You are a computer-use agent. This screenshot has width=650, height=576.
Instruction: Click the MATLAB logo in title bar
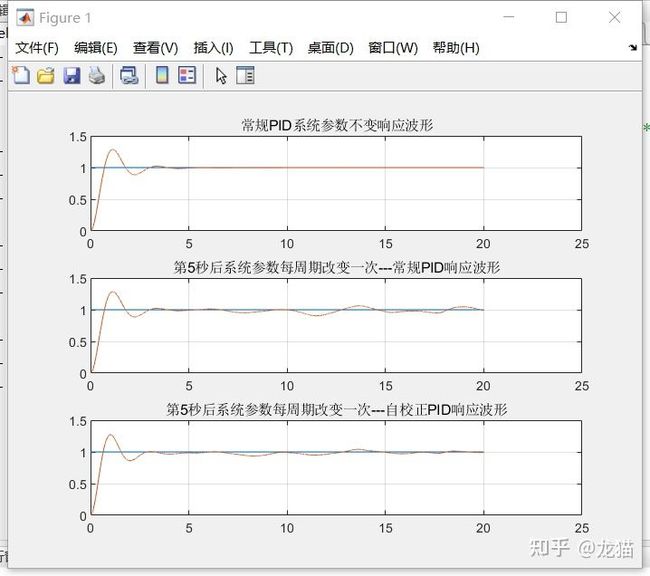tap(25, 18)
